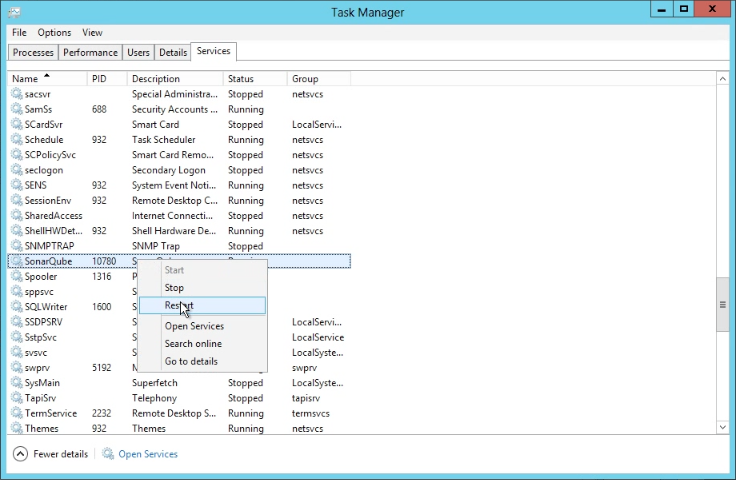Click the Task Manager title bar icon
Viewport: 736px width, 480px height.
click(x=15, y=12)
